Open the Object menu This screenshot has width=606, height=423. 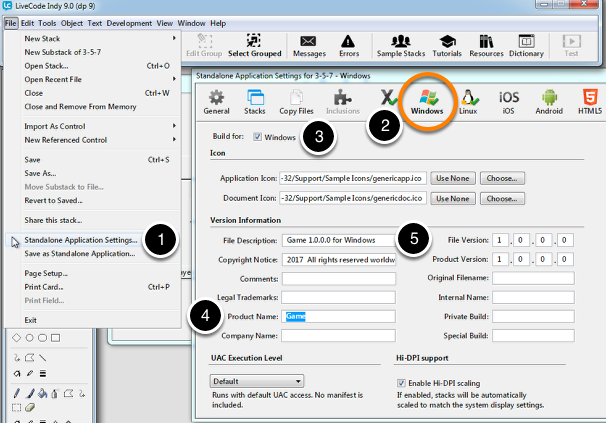(72, 23)
